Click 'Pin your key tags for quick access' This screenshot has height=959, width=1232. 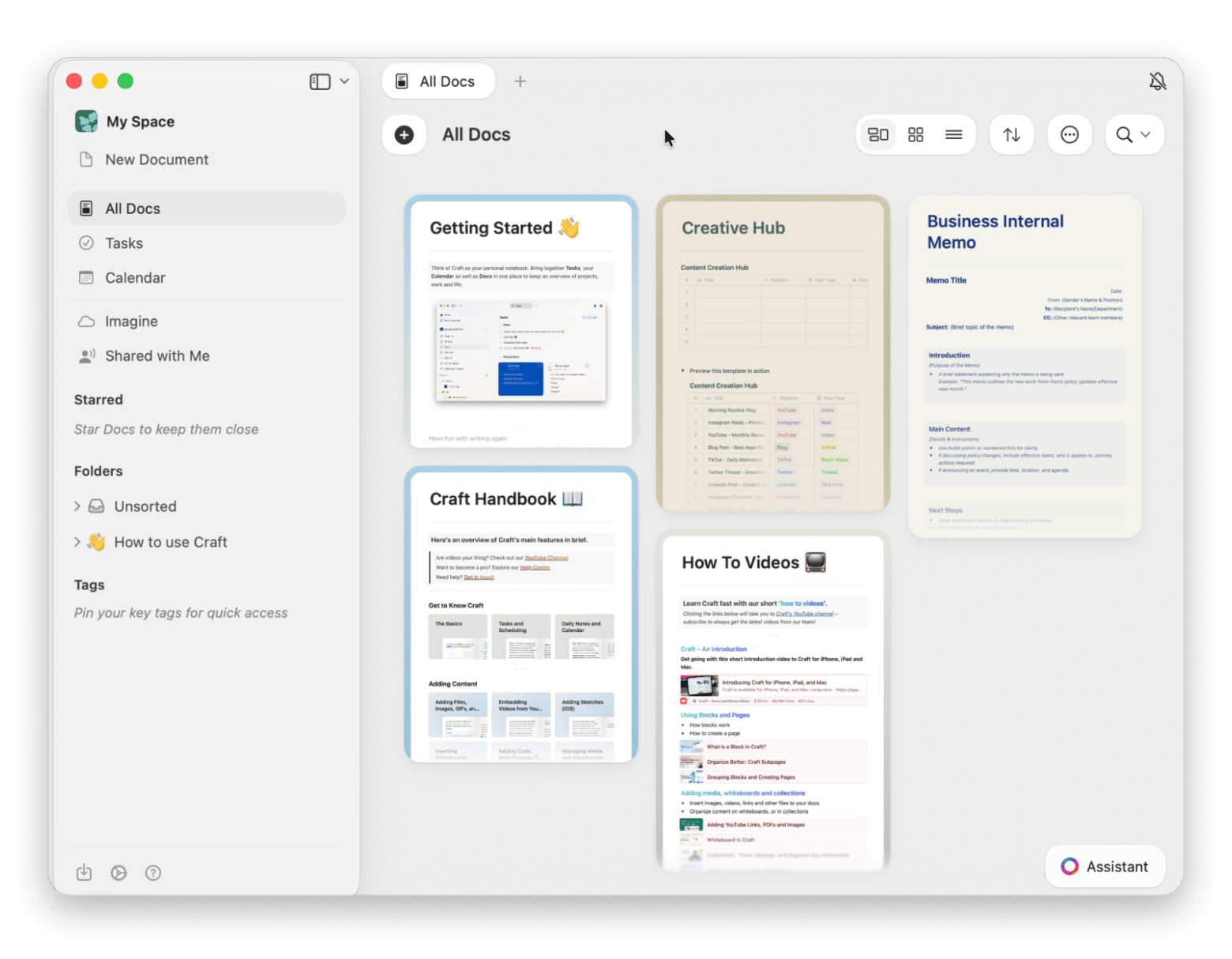[x=181, y=613]
